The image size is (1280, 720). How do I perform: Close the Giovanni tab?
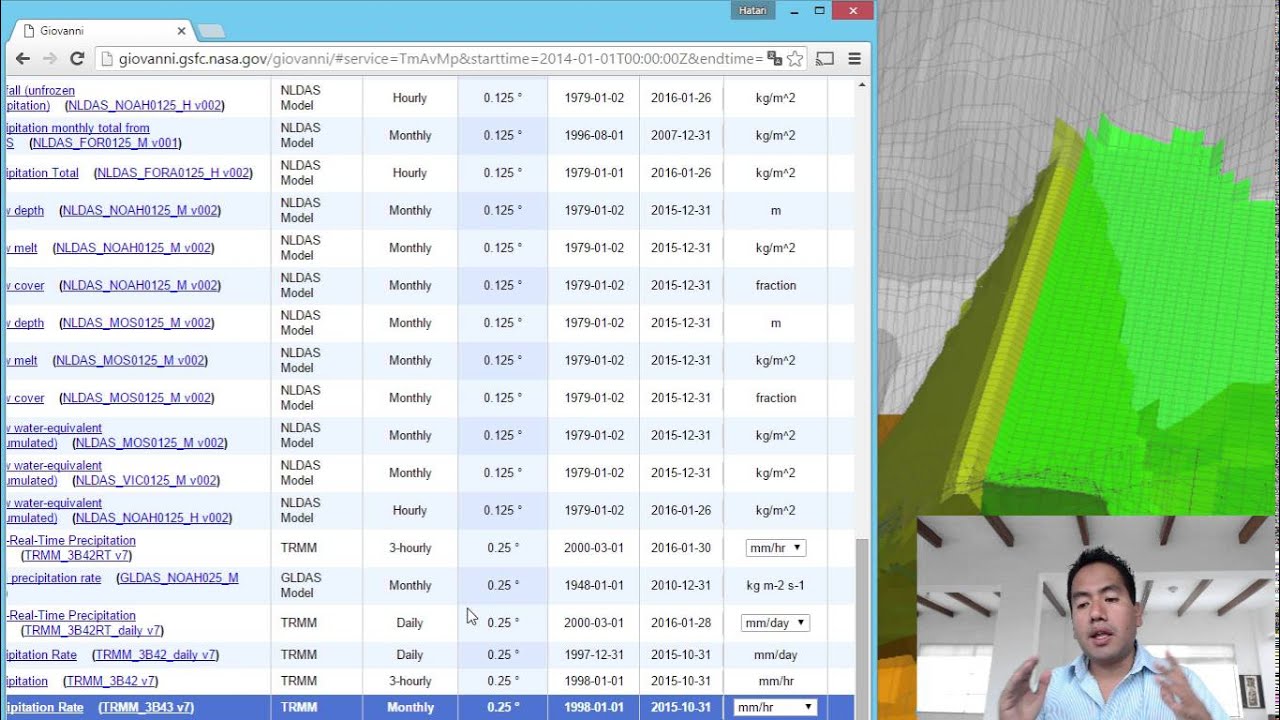tap(181, 31)
